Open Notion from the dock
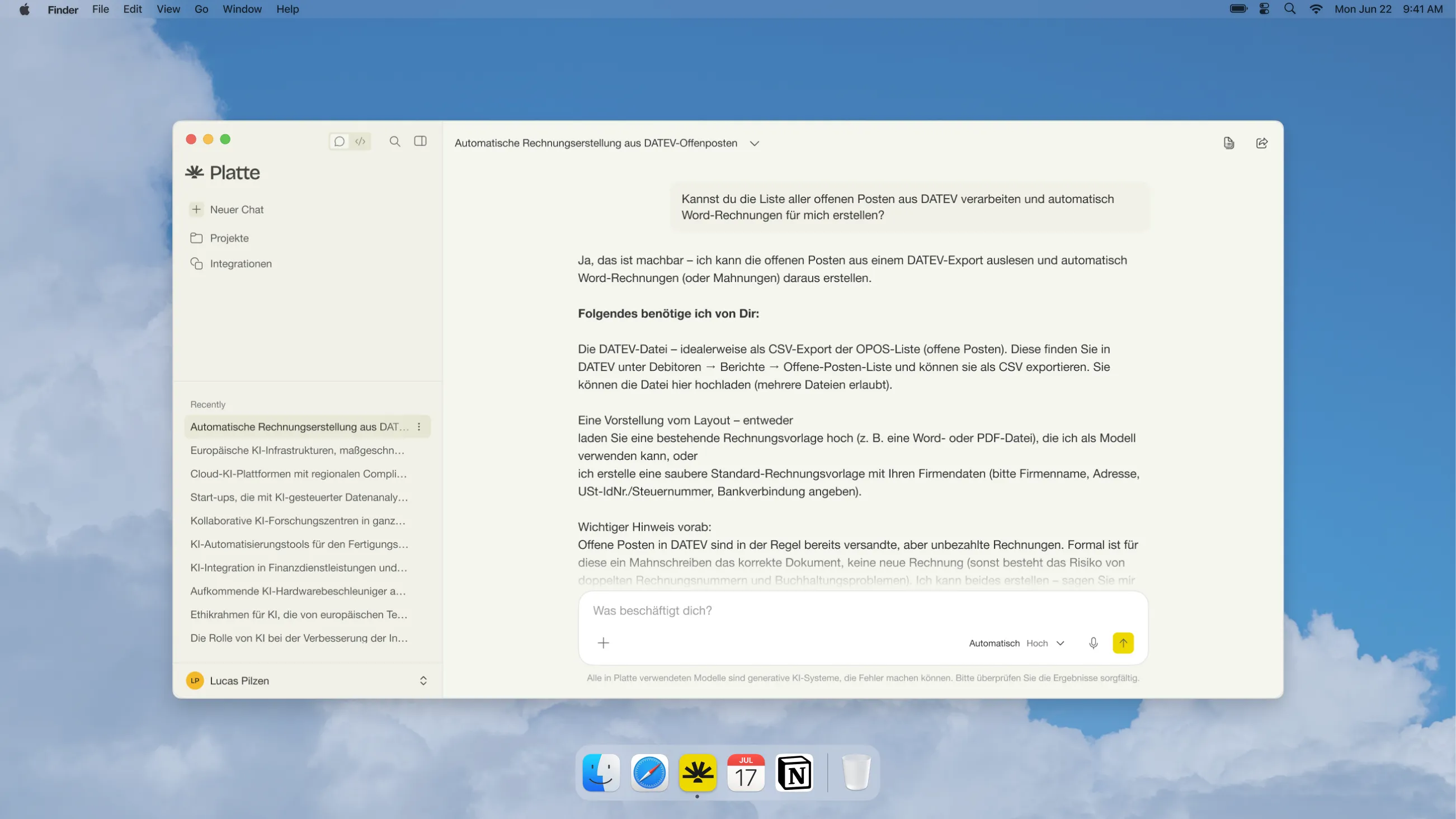This screenshot has height=819, width=1456. pos(794,773)
